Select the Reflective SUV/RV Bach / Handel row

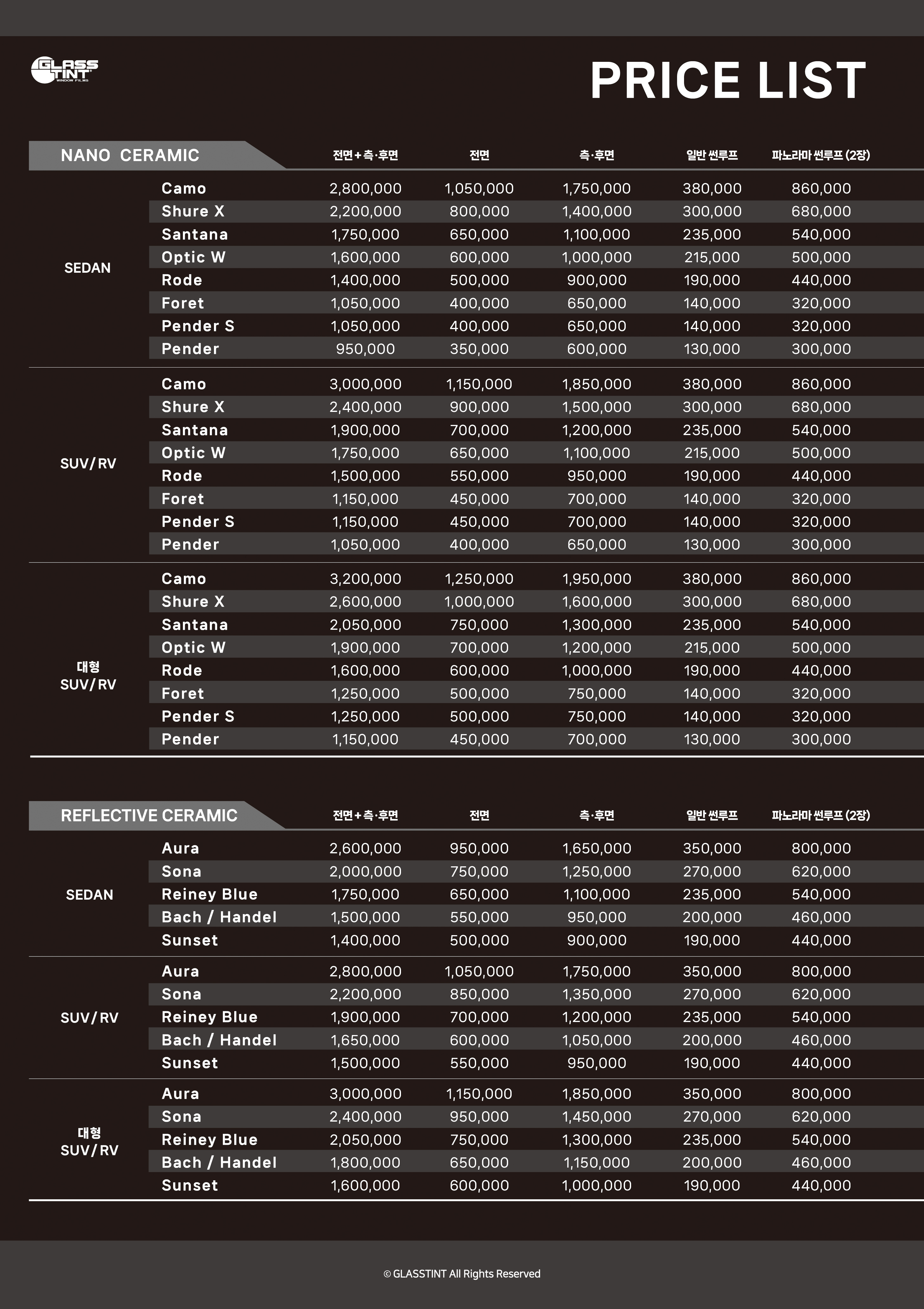(x=536, y=1040)
